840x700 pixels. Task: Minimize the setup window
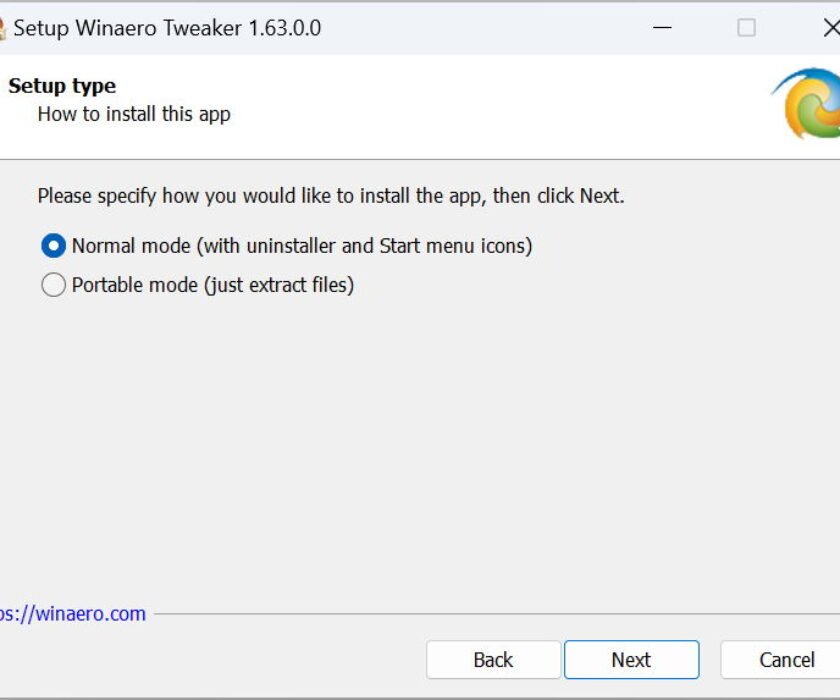pyautogui.click(x=661, y=28)
